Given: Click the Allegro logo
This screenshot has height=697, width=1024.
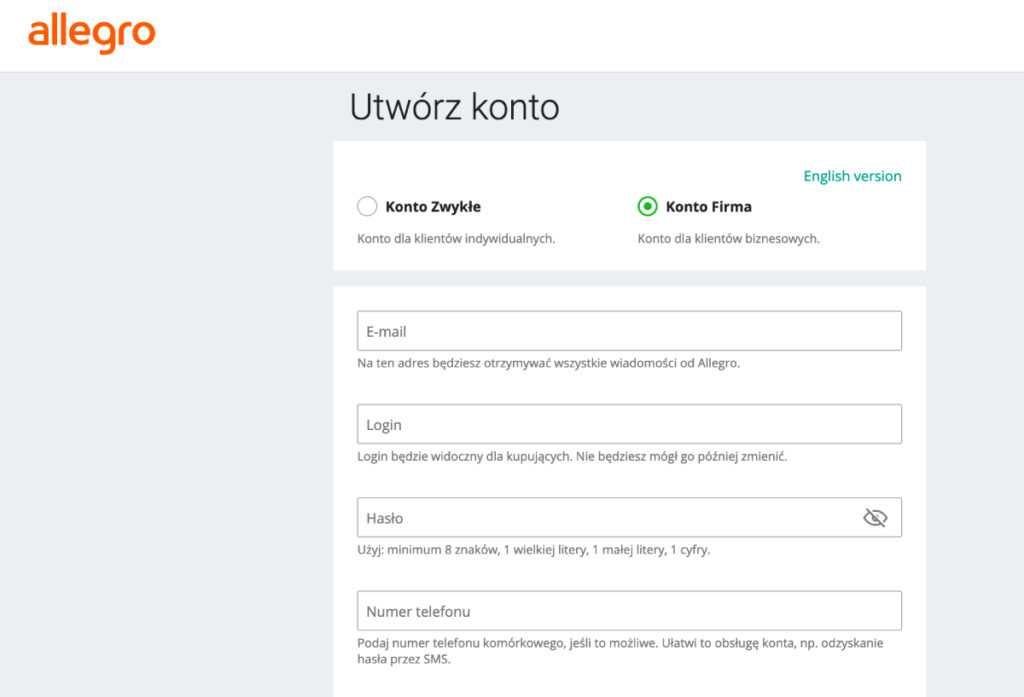Looking at the screenshot, I should tap(91, 33).
